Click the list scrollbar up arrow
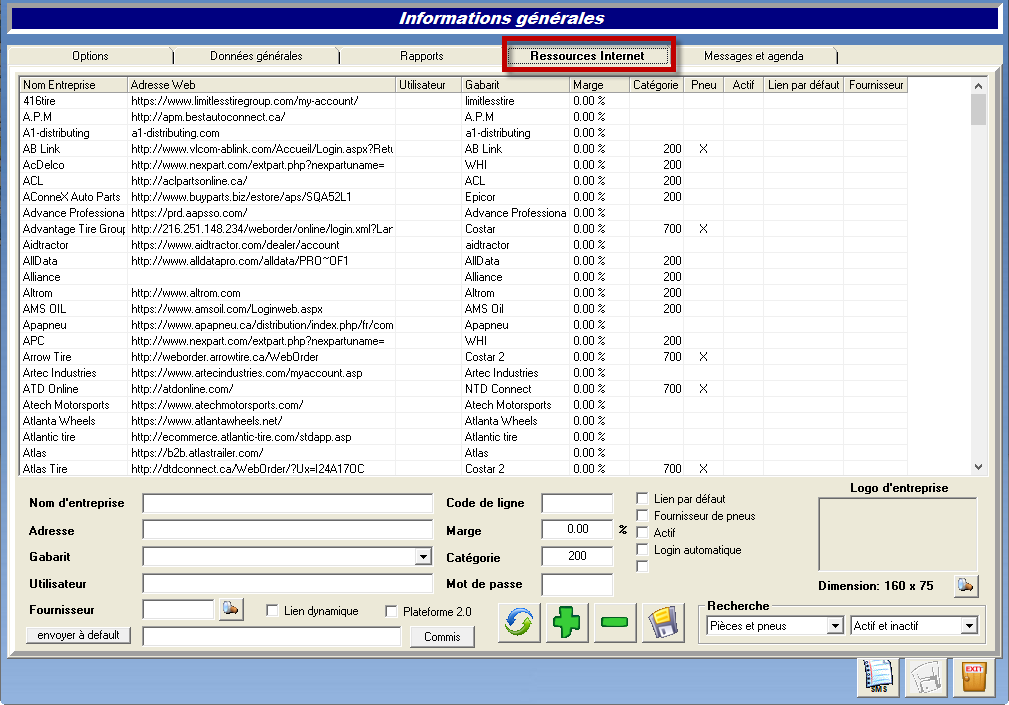Image resolution: width=1009 pixels, height=705 pixels. (978, 86)
